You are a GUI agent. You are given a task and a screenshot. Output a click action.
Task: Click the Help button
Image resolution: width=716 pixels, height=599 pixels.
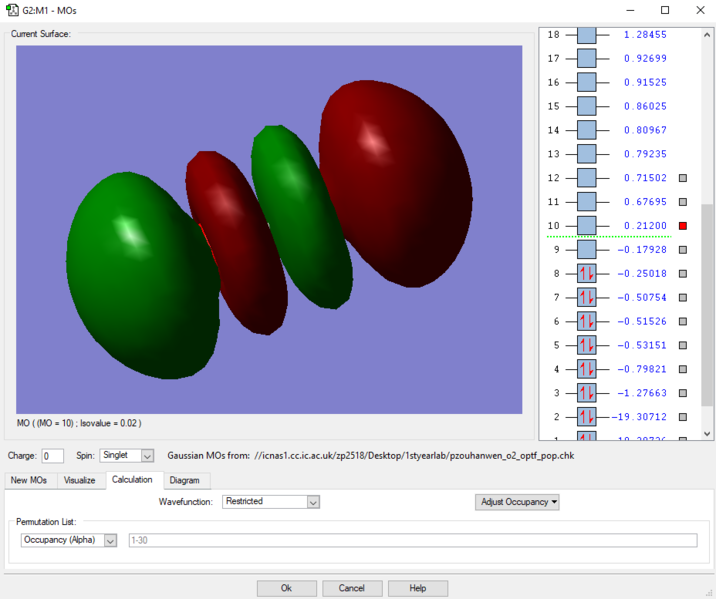[x=417, y=588]
